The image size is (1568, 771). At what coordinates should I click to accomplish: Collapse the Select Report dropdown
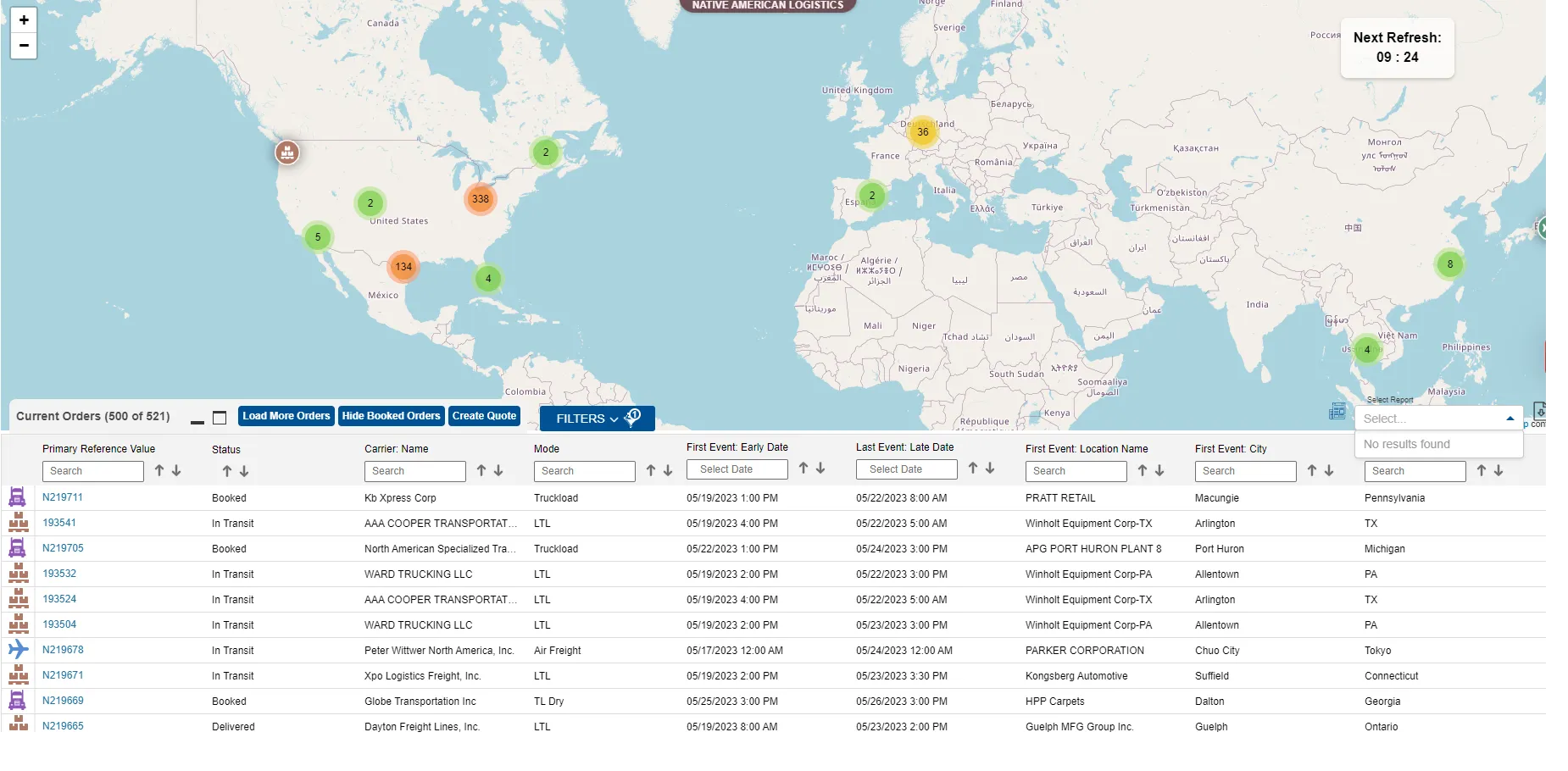tap(1510, 419)
